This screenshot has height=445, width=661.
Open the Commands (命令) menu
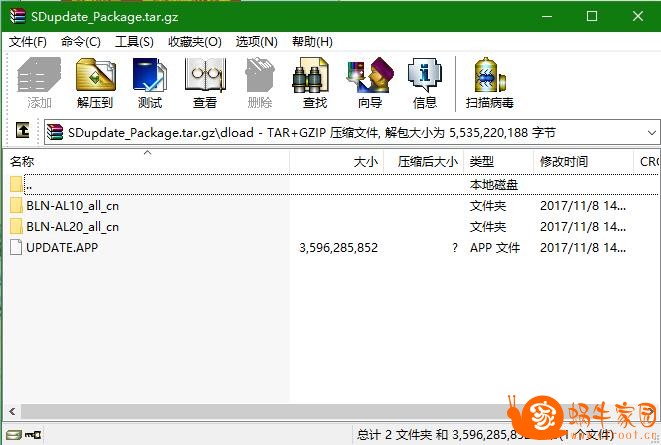point(81,42)
